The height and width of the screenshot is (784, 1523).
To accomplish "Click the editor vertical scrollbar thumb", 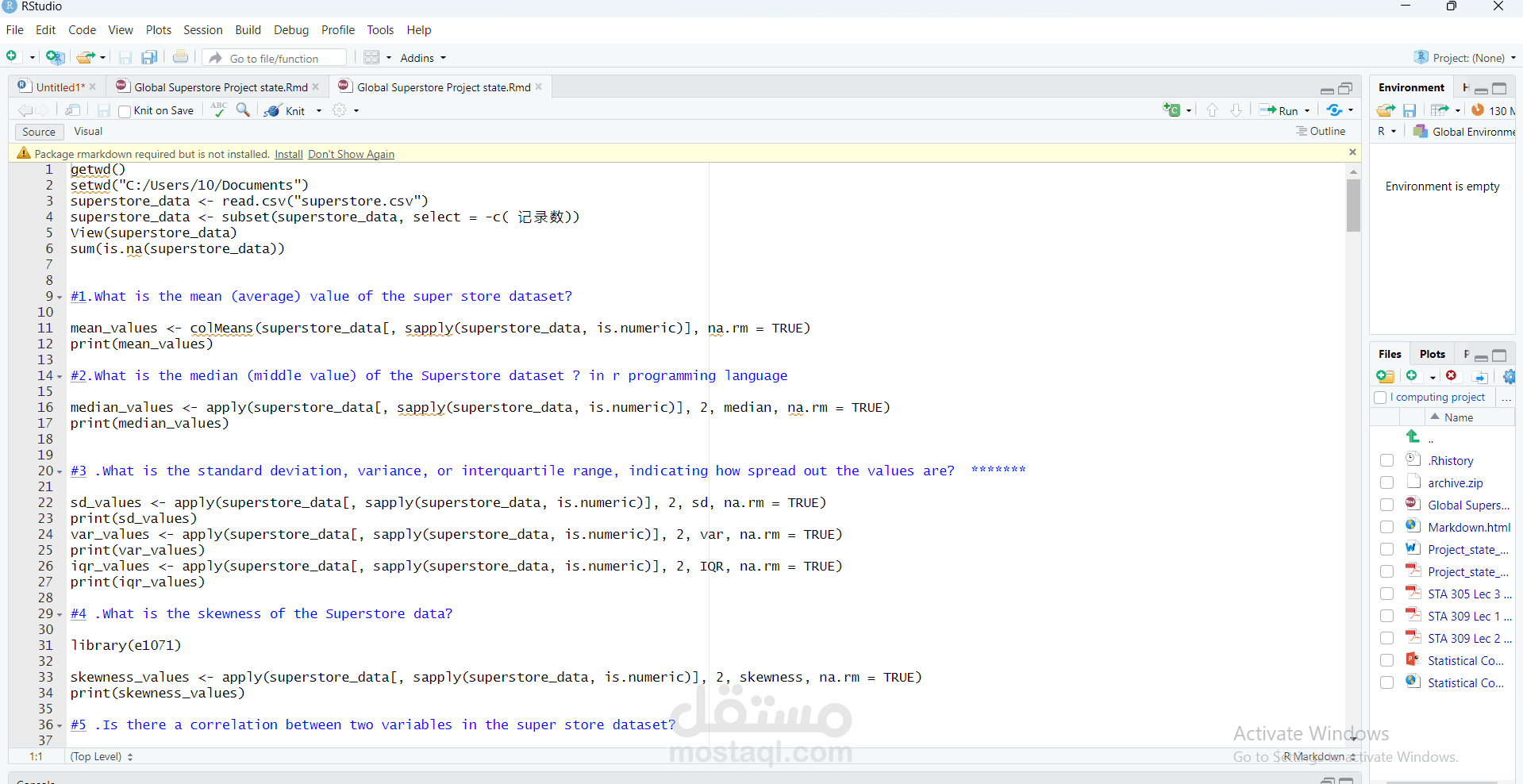I will [1353, 206].
